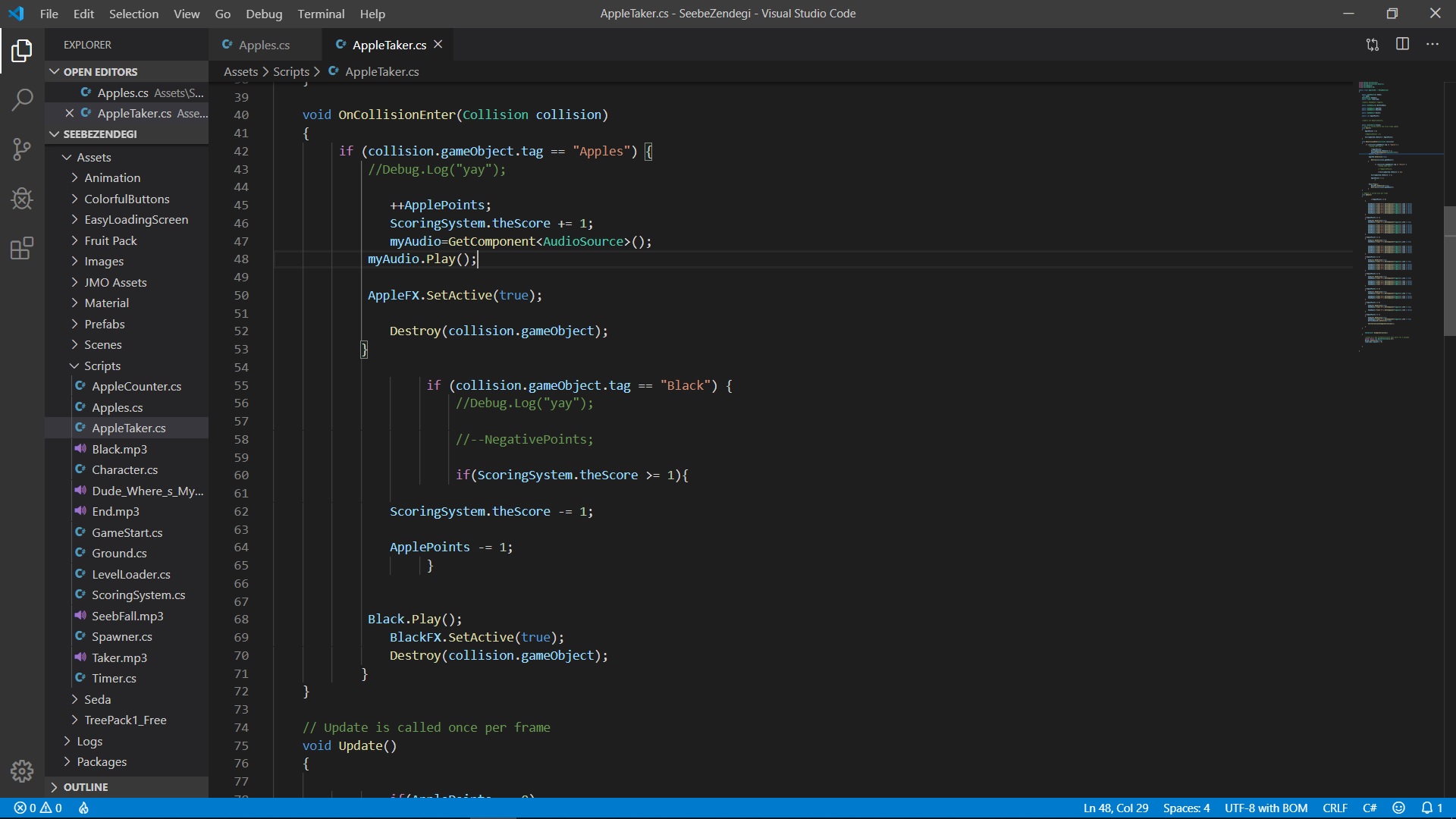Open the Terminal menu

321,14
